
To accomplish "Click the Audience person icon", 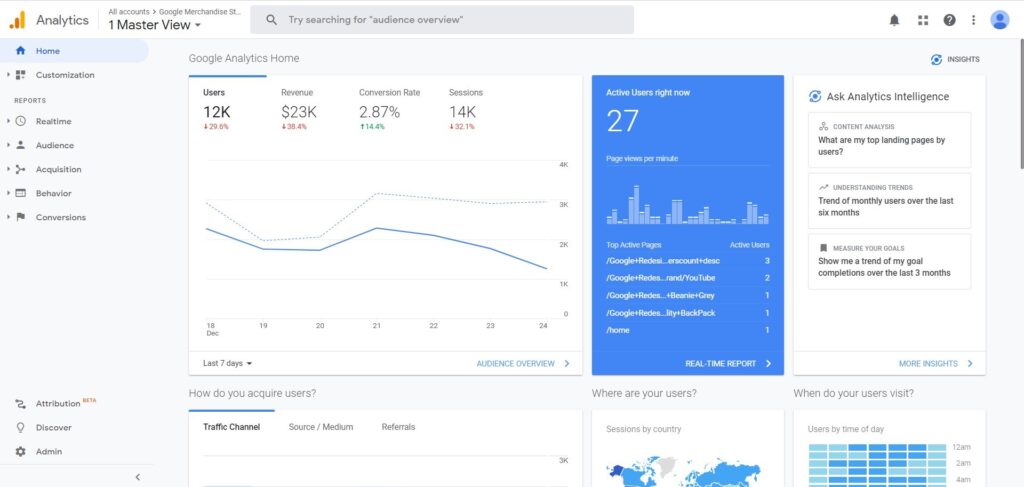I will (x=20, y=145).
